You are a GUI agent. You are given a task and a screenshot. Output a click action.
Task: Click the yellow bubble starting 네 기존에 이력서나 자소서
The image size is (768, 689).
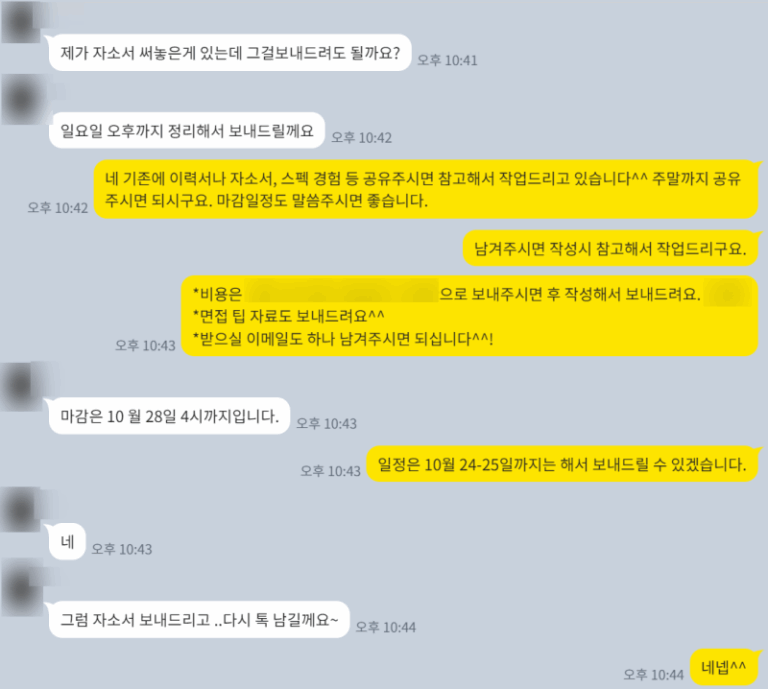[426, 189]
